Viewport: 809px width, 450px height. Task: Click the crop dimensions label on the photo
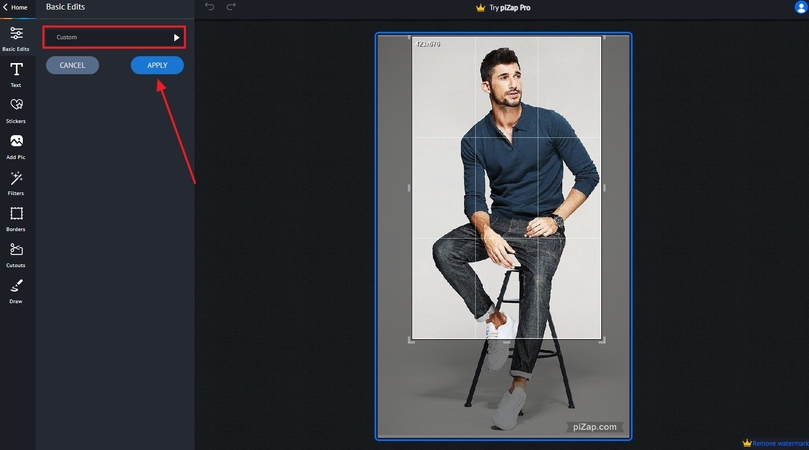tap(428, 44)
